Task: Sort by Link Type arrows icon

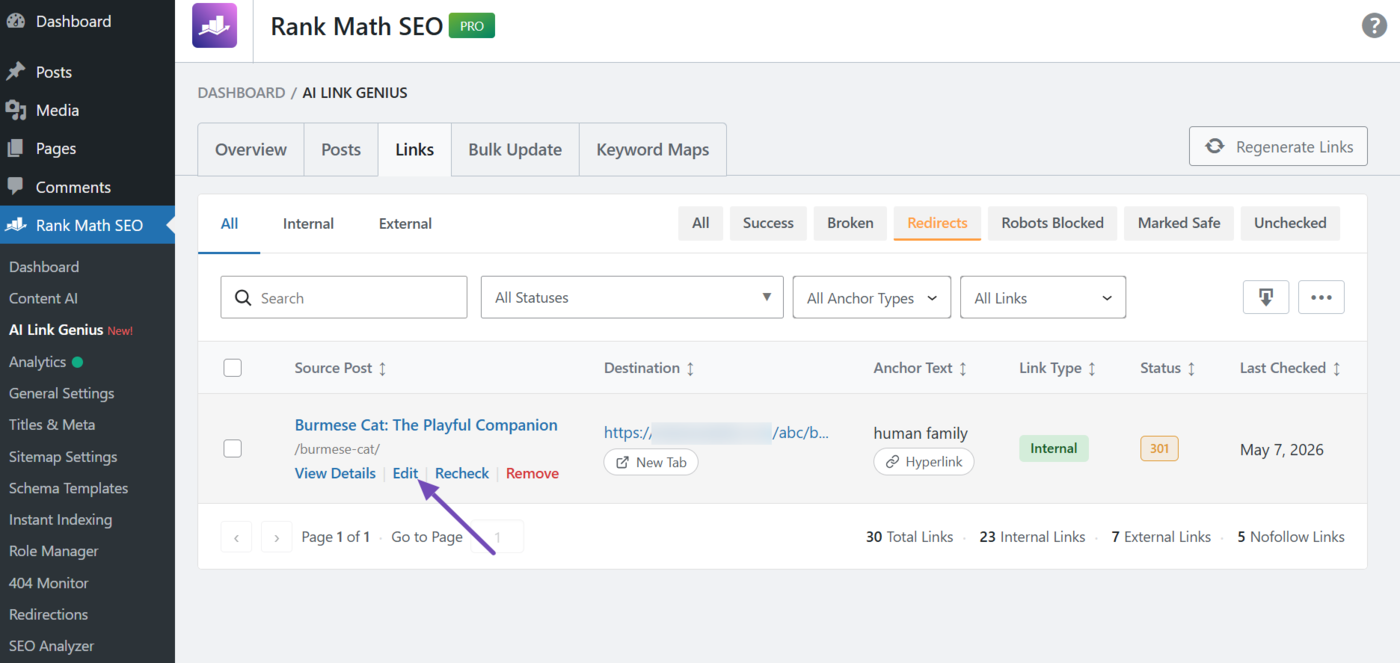Action: (x=1092, y=369)
